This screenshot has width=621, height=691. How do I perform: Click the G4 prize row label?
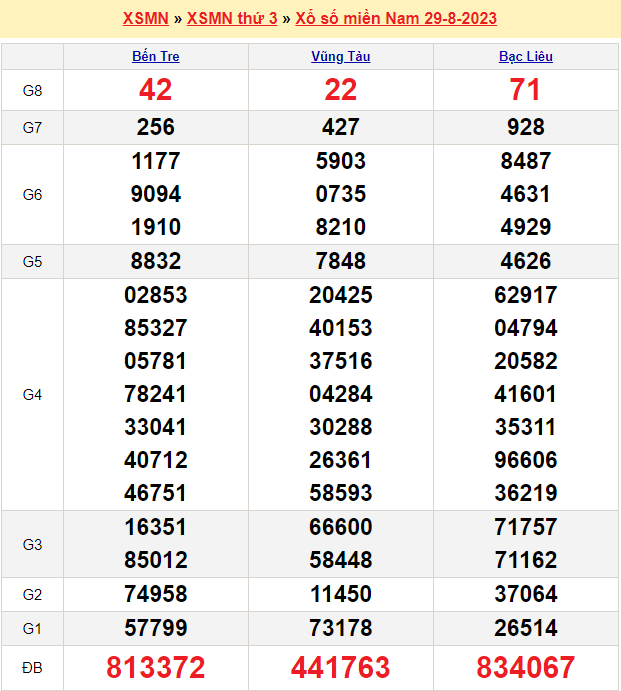pyautogui.click(x=32, y=395)
